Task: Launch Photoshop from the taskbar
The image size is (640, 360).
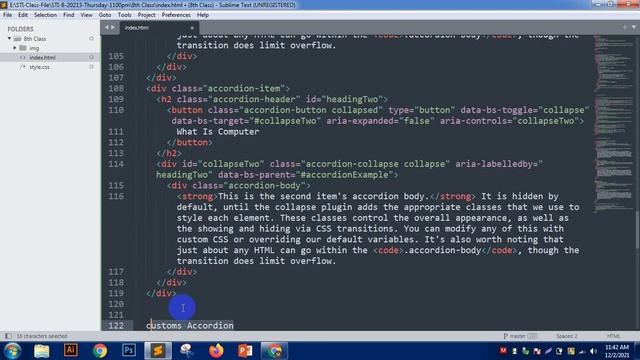Action: [129, 350]
